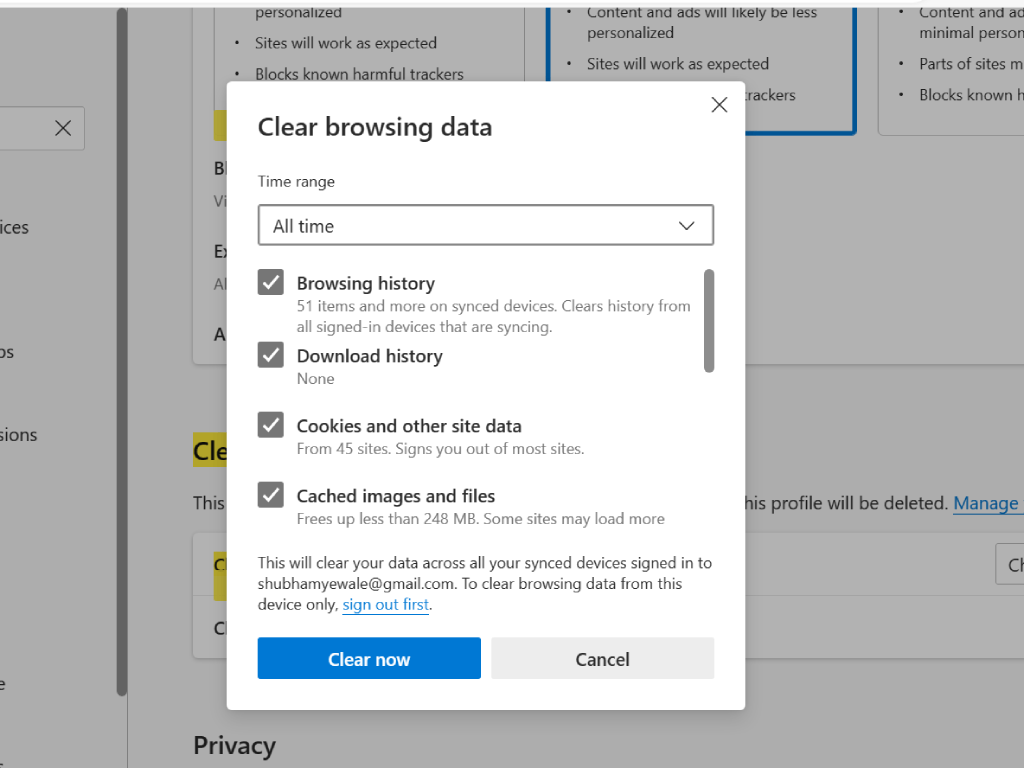Image resolution: width=1024 pixels, height=768 pixels.
Task: Uncheck the Download history checkbox
Action: (x=270, y=355)
